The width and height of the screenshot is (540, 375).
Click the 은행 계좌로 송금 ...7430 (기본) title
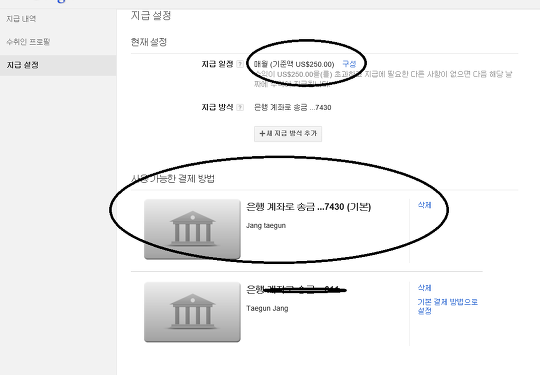click(309, 207)
